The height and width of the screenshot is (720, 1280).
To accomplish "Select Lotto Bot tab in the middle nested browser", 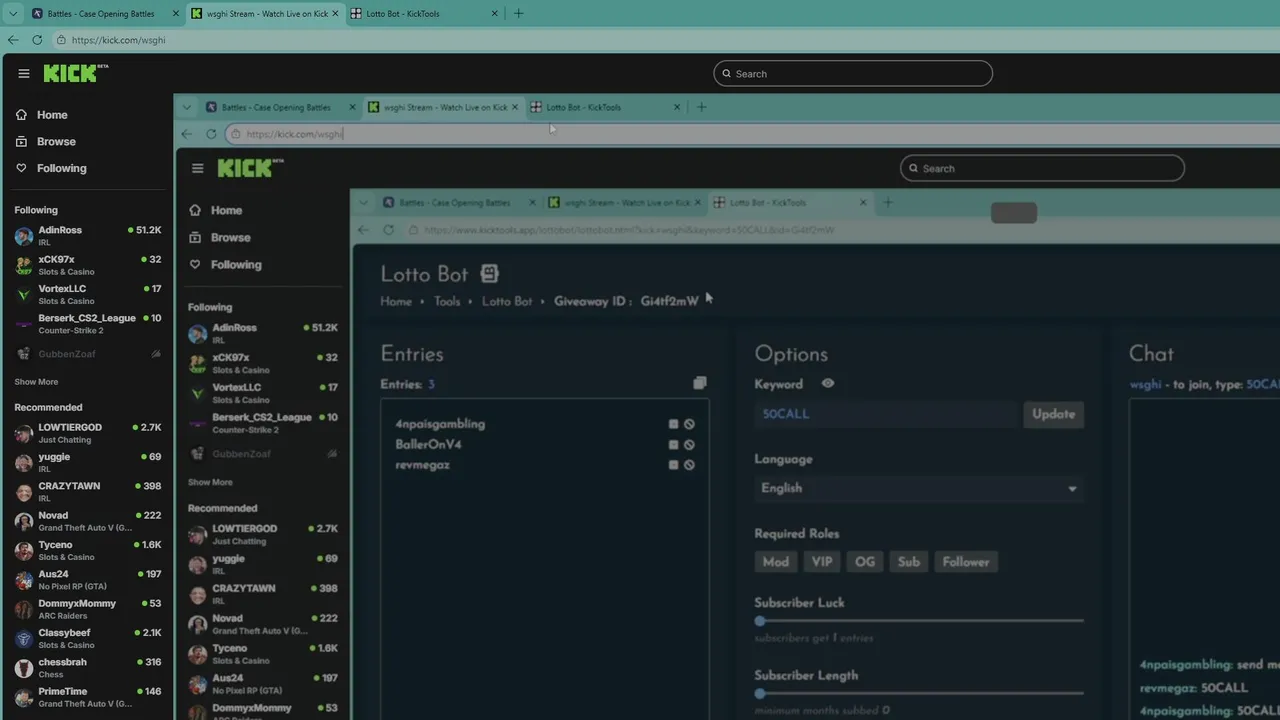I will click(x=606, y=107).
